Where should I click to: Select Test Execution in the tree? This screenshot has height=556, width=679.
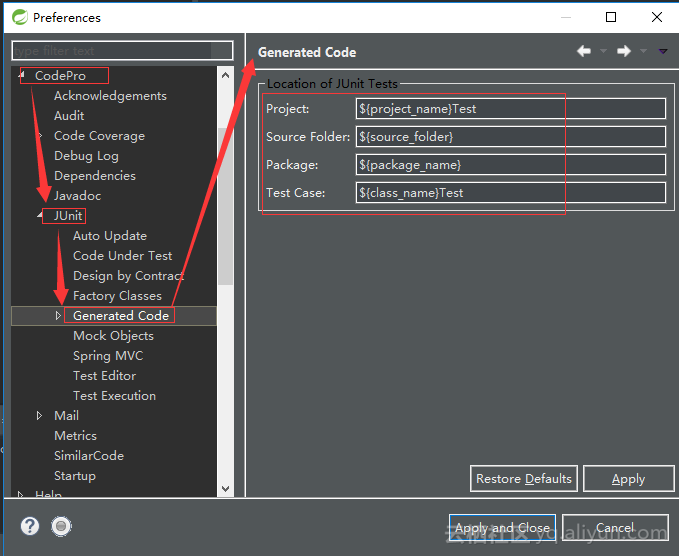(x=114, y=395)
